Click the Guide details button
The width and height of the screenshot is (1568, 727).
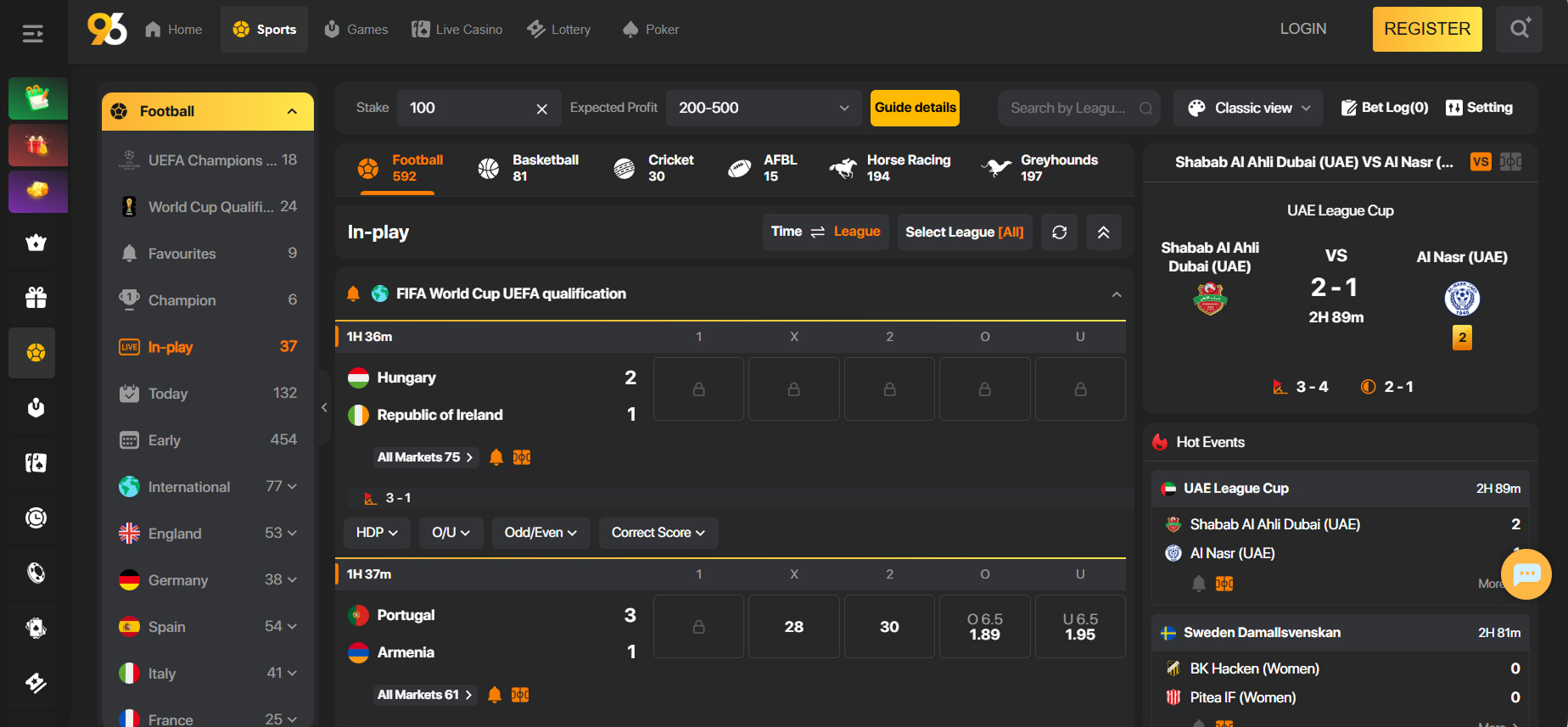coord(915,108)
